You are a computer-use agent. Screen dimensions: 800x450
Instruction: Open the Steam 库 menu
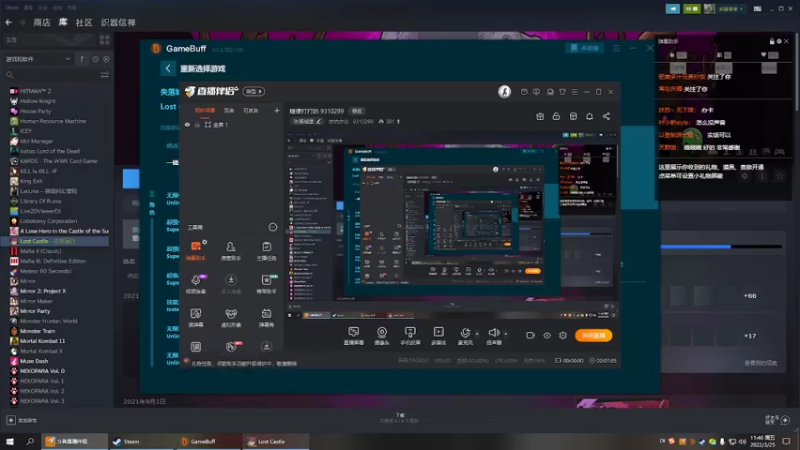tap(63, 22)
